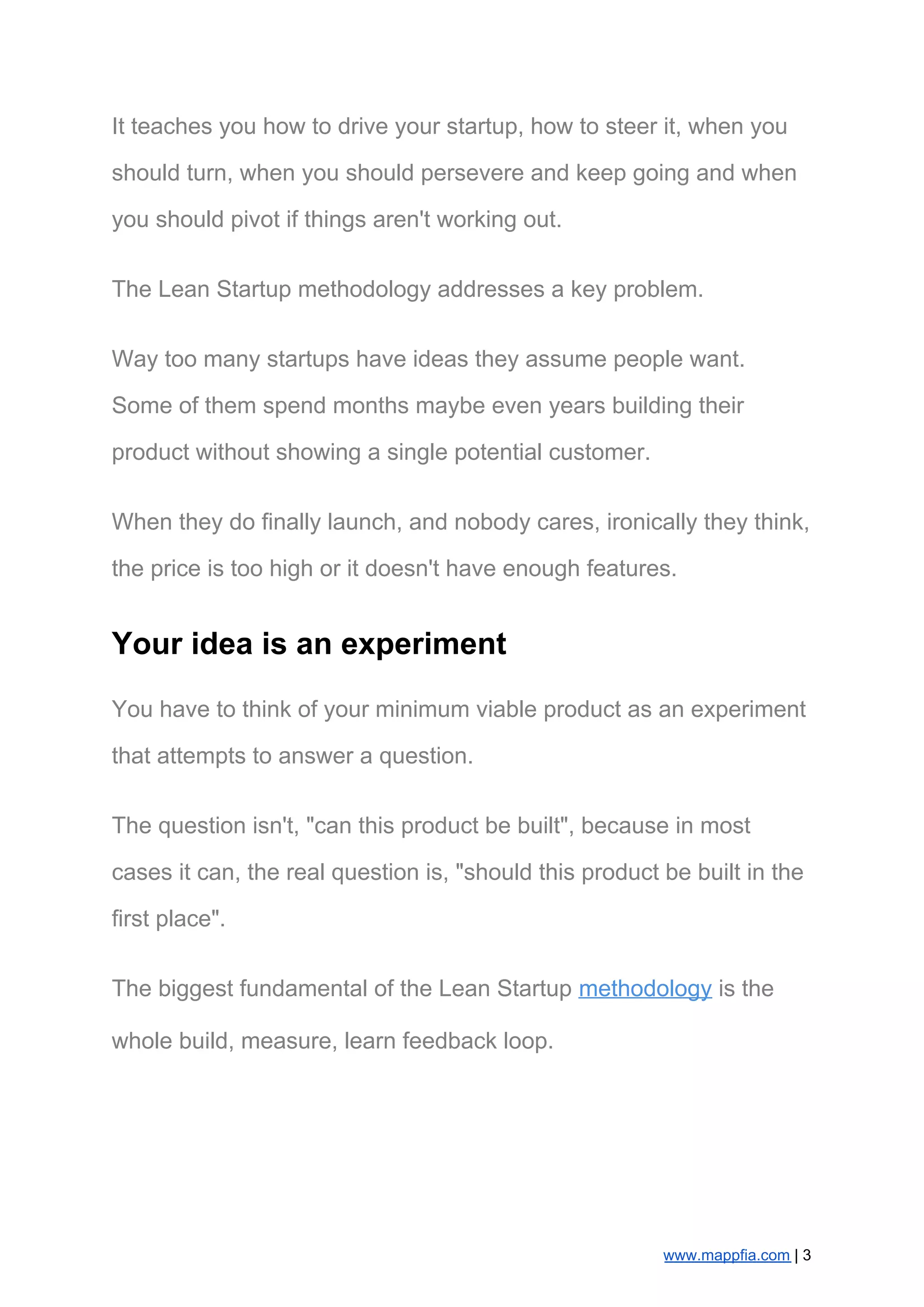Viewport: 924px width, 1307px height.
Task: Click the line the price is too high
Action: [x=394, y=568]
